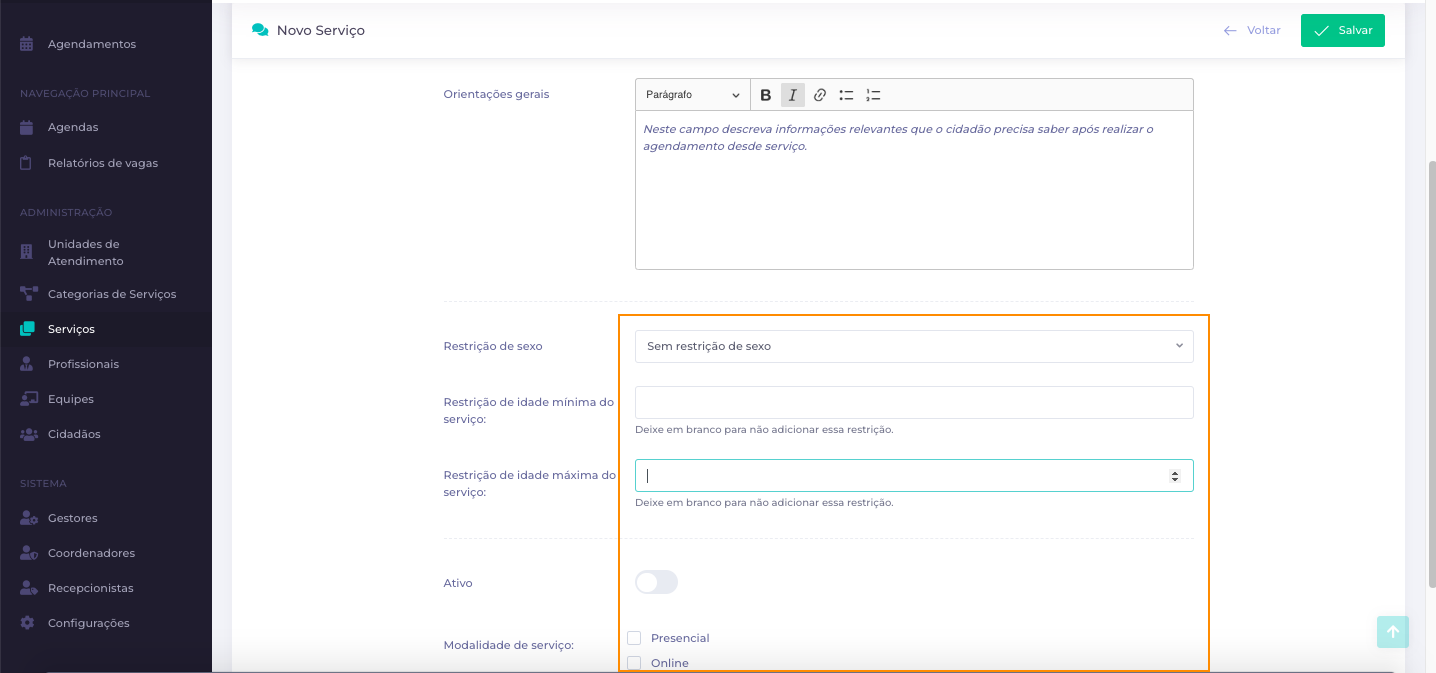1436x673 pixels.
Task: Click the Recepcionistas sidebar icon
Action: (28, 588)
